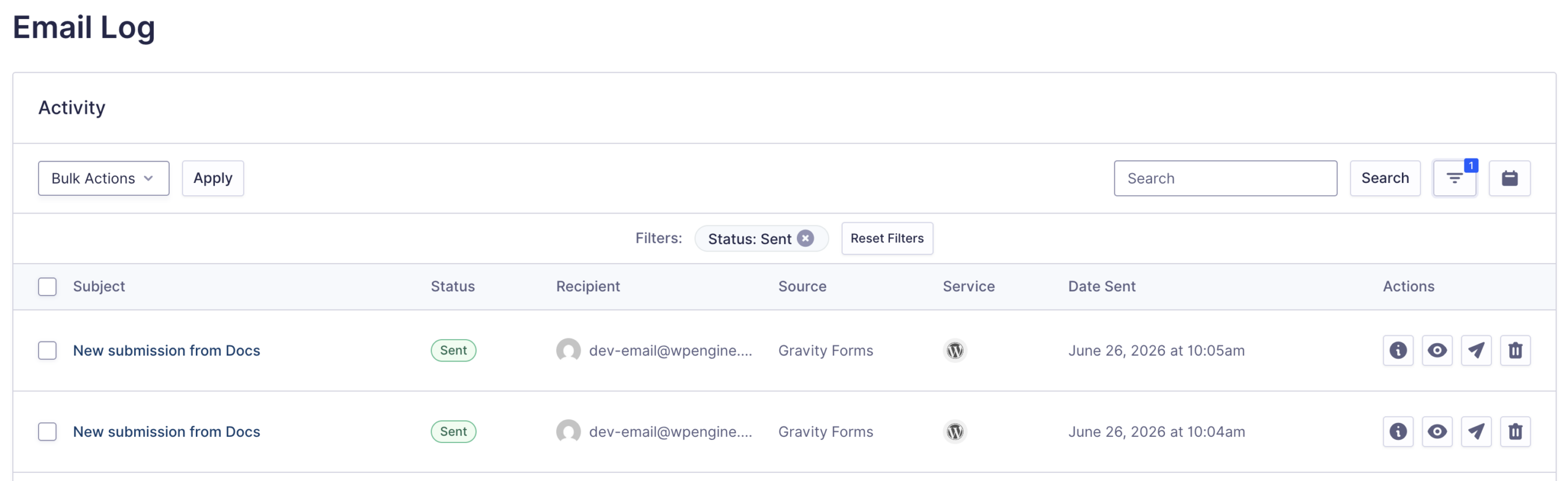The image size is (1568, 481).
Task: Click the Reset Filters button
Action: coord(887,238)
